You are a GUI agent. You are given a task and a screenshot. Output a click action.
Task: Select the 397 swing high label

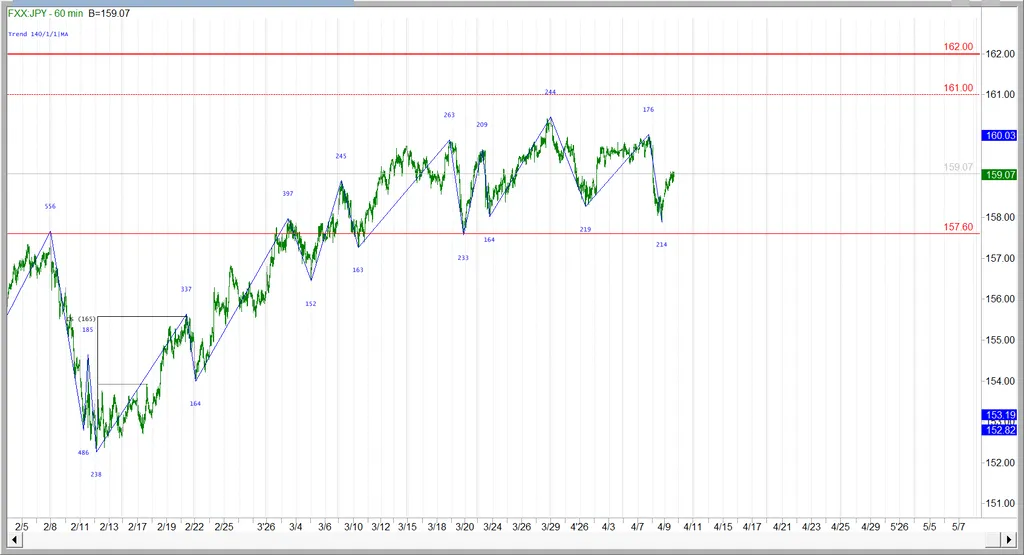tap(288, 193)
